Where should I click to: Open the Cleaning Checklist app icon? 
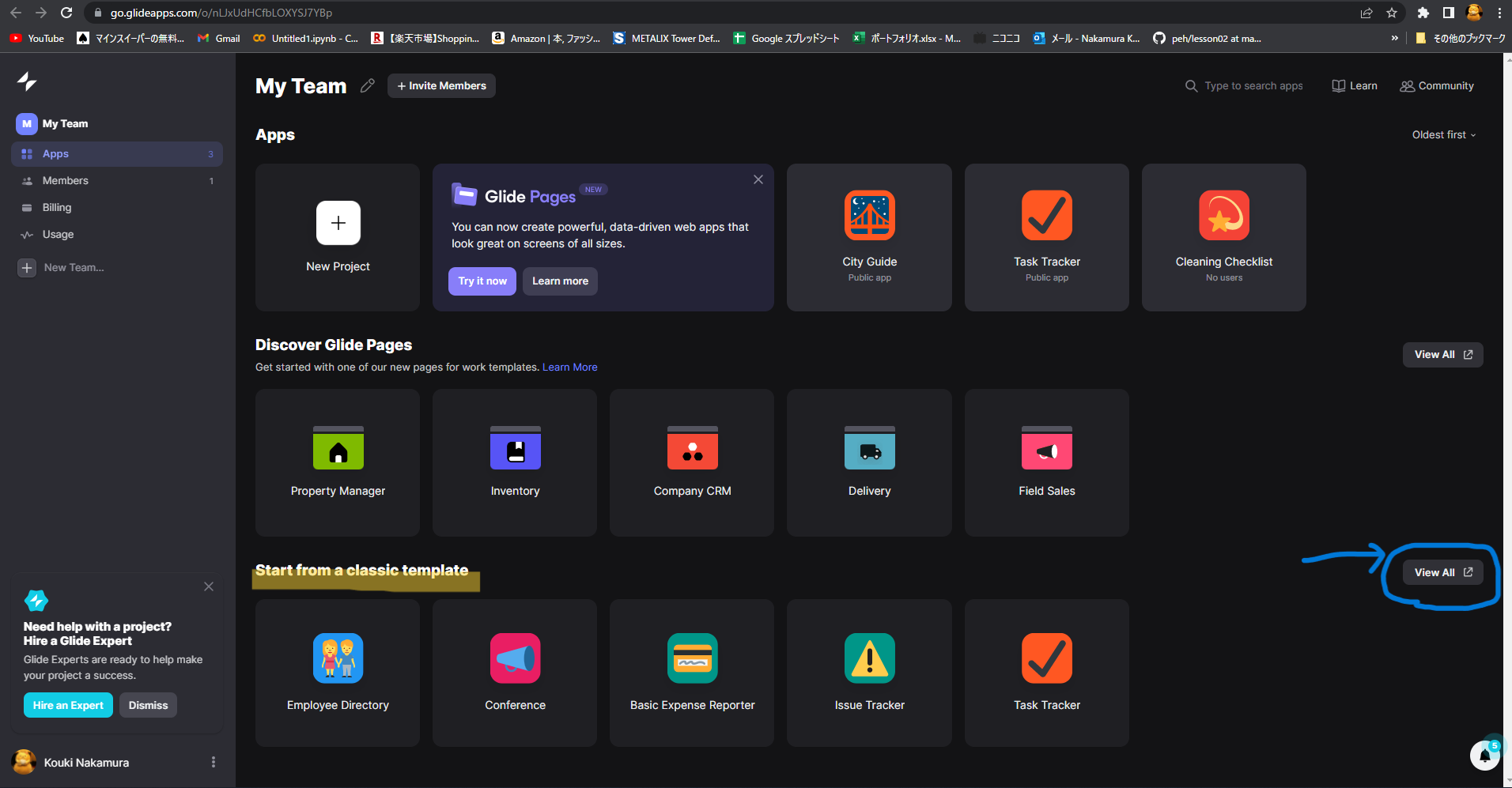(x=1223, y=215)
